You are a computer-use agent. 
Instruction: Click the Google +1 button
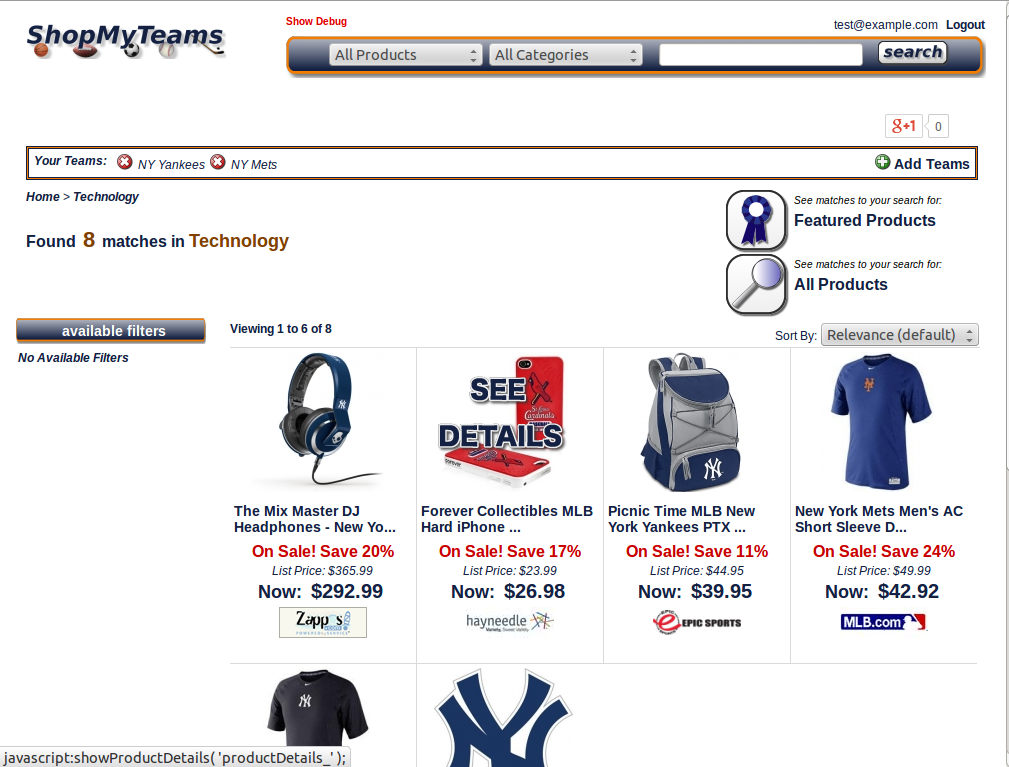tap(903, 126)
